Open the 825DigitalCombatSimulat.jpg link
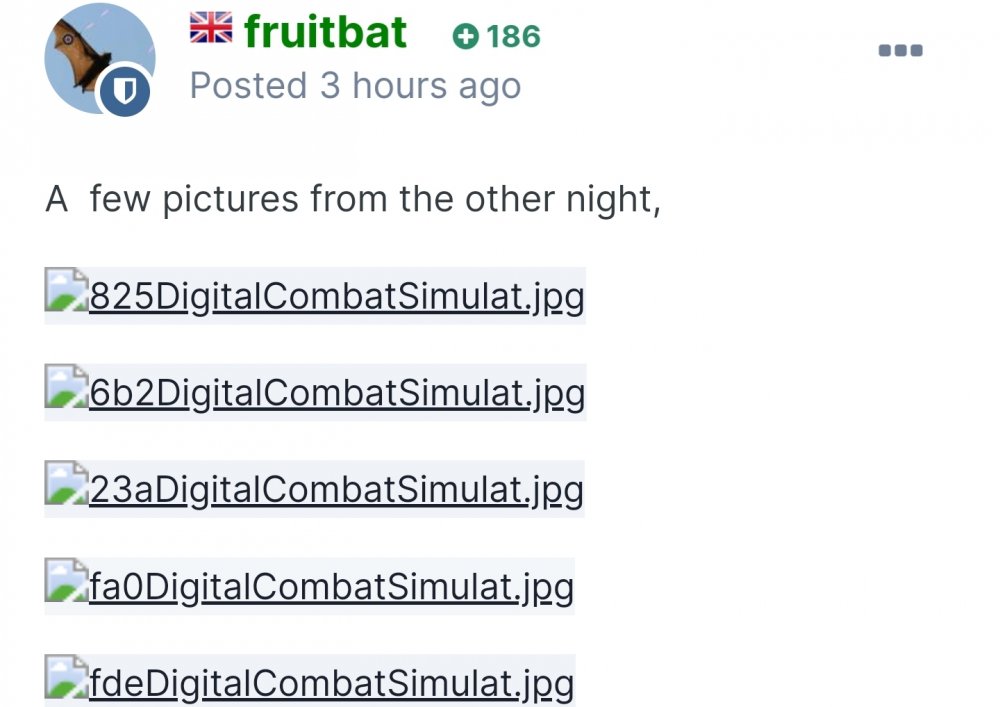 click(336, 297)
